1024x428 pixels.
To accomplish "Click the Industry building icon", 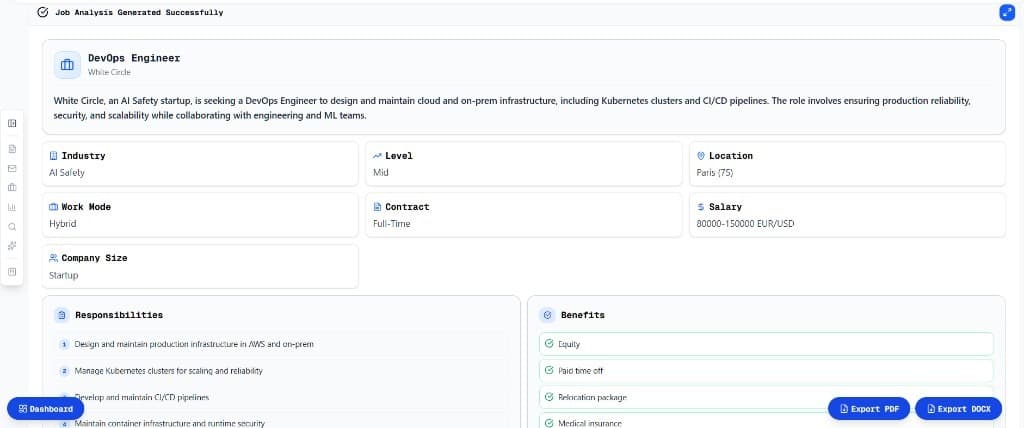I will tap(54, 156).
